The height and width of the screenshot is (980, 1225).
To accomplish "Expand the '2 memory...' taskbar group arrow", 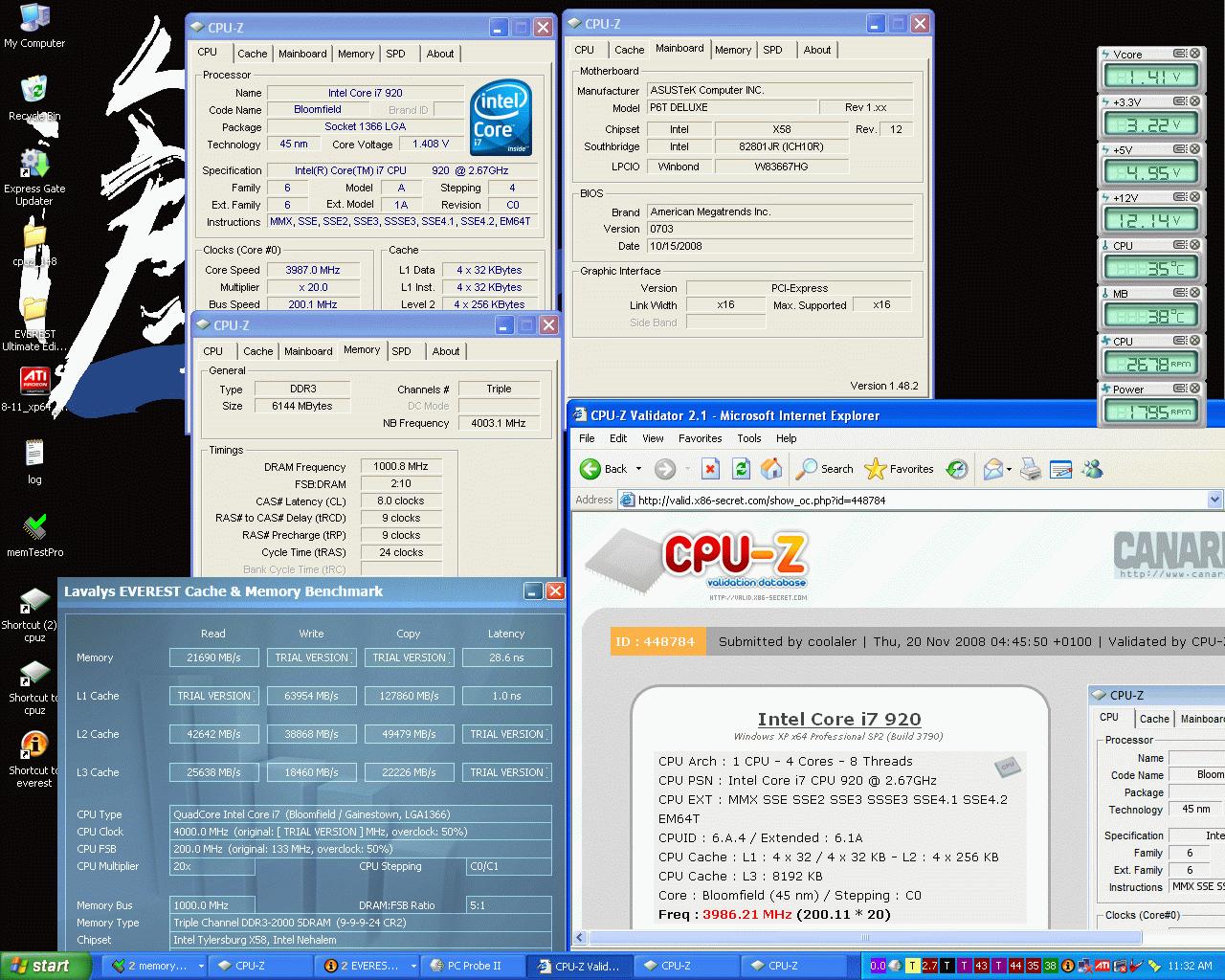I will (x=201, y=967).
